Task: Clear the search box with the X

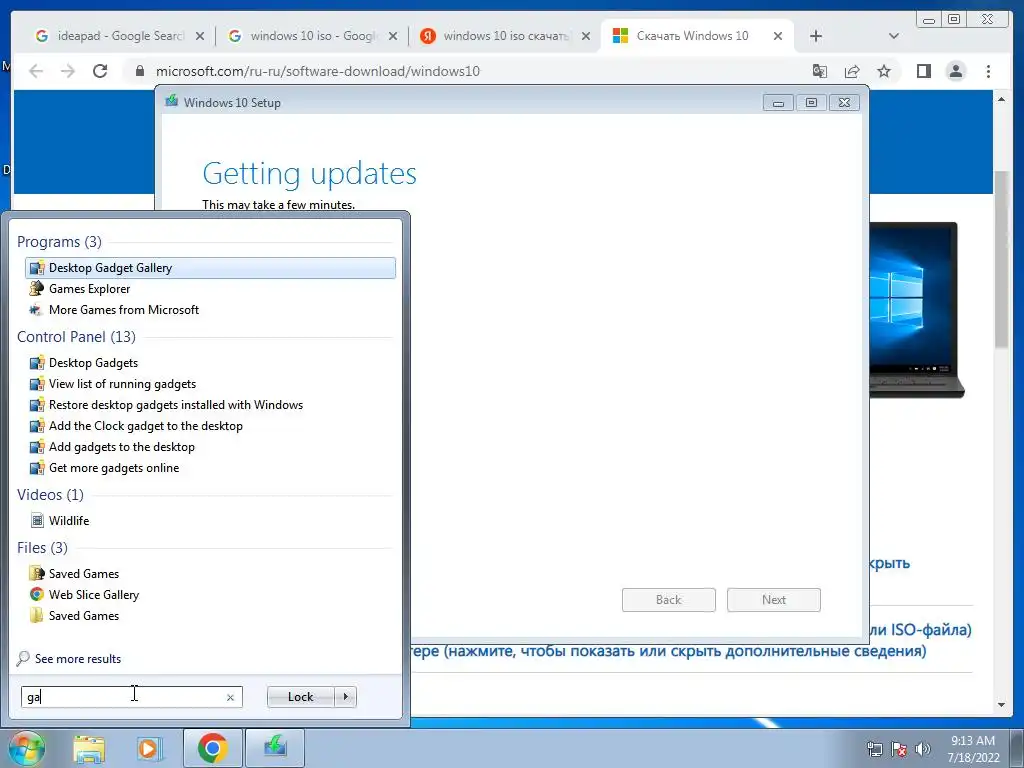Action: 231,697
